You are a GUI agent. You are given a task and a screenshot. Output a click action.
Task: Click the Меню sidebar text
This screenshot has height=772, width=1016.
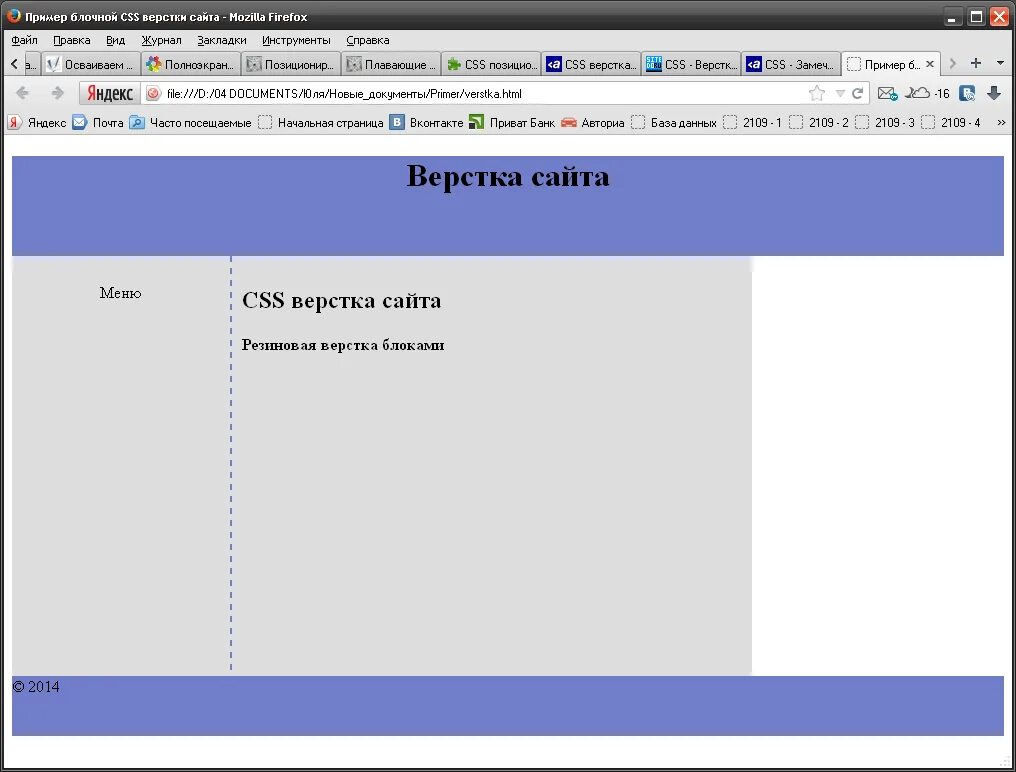(x=121, y=293)
